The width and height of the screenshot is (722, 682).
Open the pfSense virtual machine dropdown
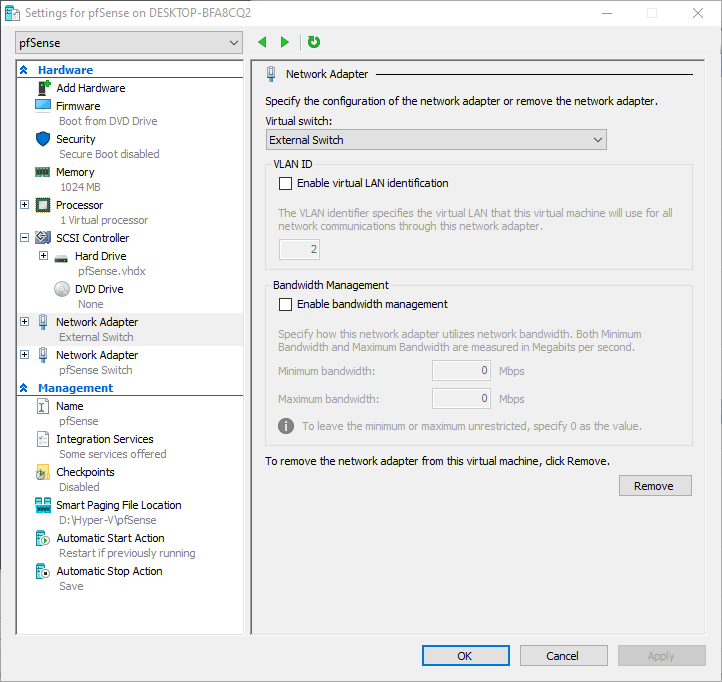tap(129, 42)
